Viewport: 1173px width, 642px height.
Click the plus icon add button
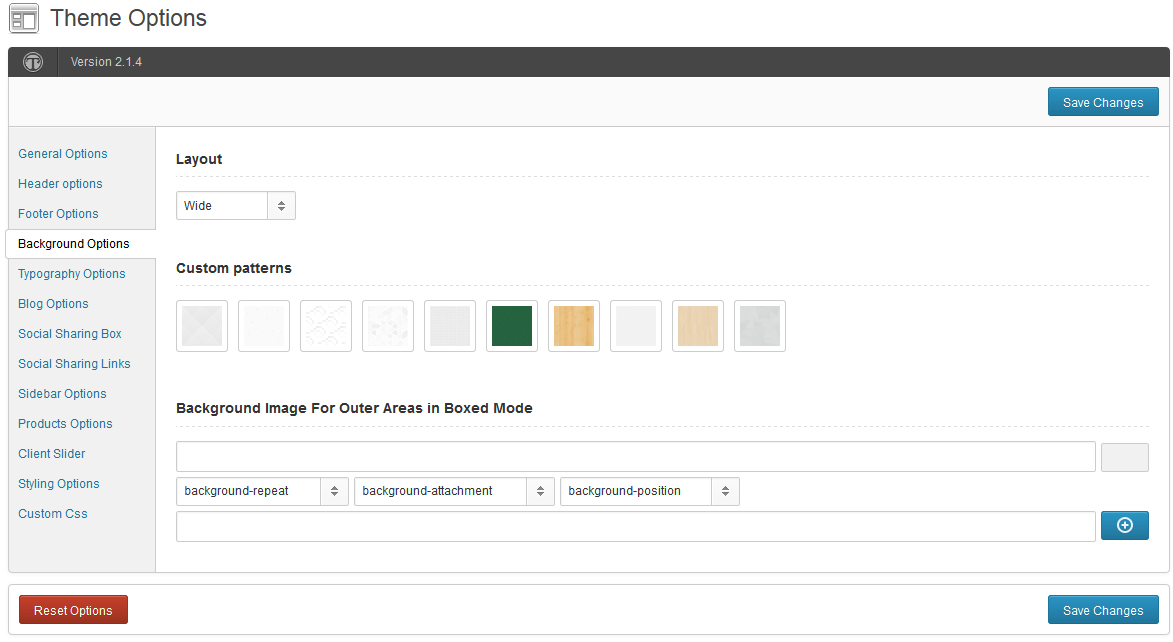pos(1124,525)
